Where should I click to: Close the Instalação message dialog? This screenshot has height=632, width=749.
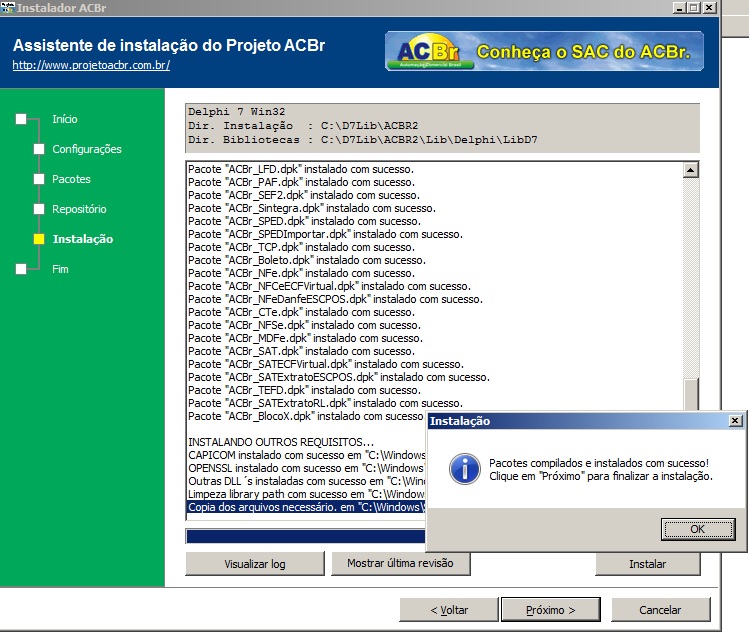coord(735,420)
